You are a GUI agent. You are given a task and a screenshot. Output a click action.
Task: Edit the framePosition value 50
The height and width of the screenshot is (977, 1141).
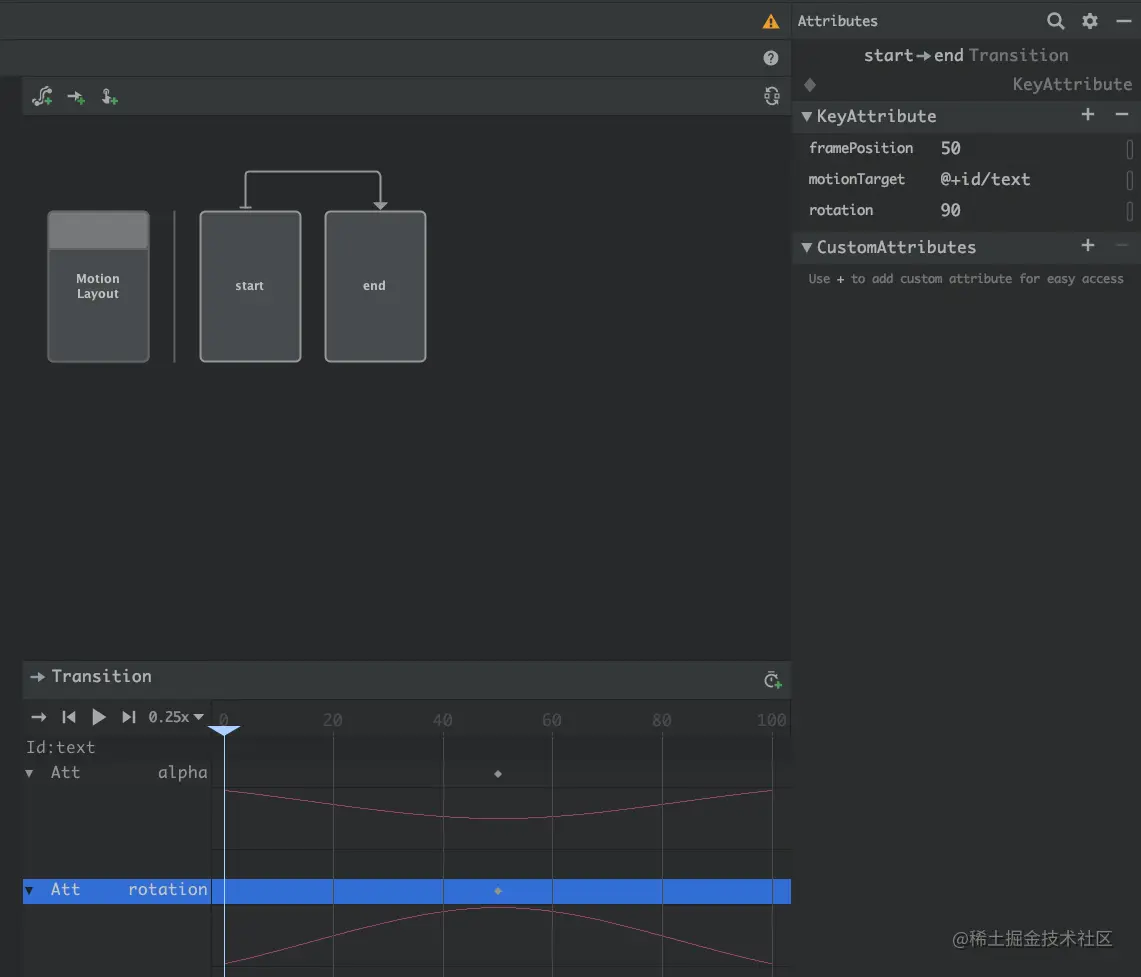(950, 148)
